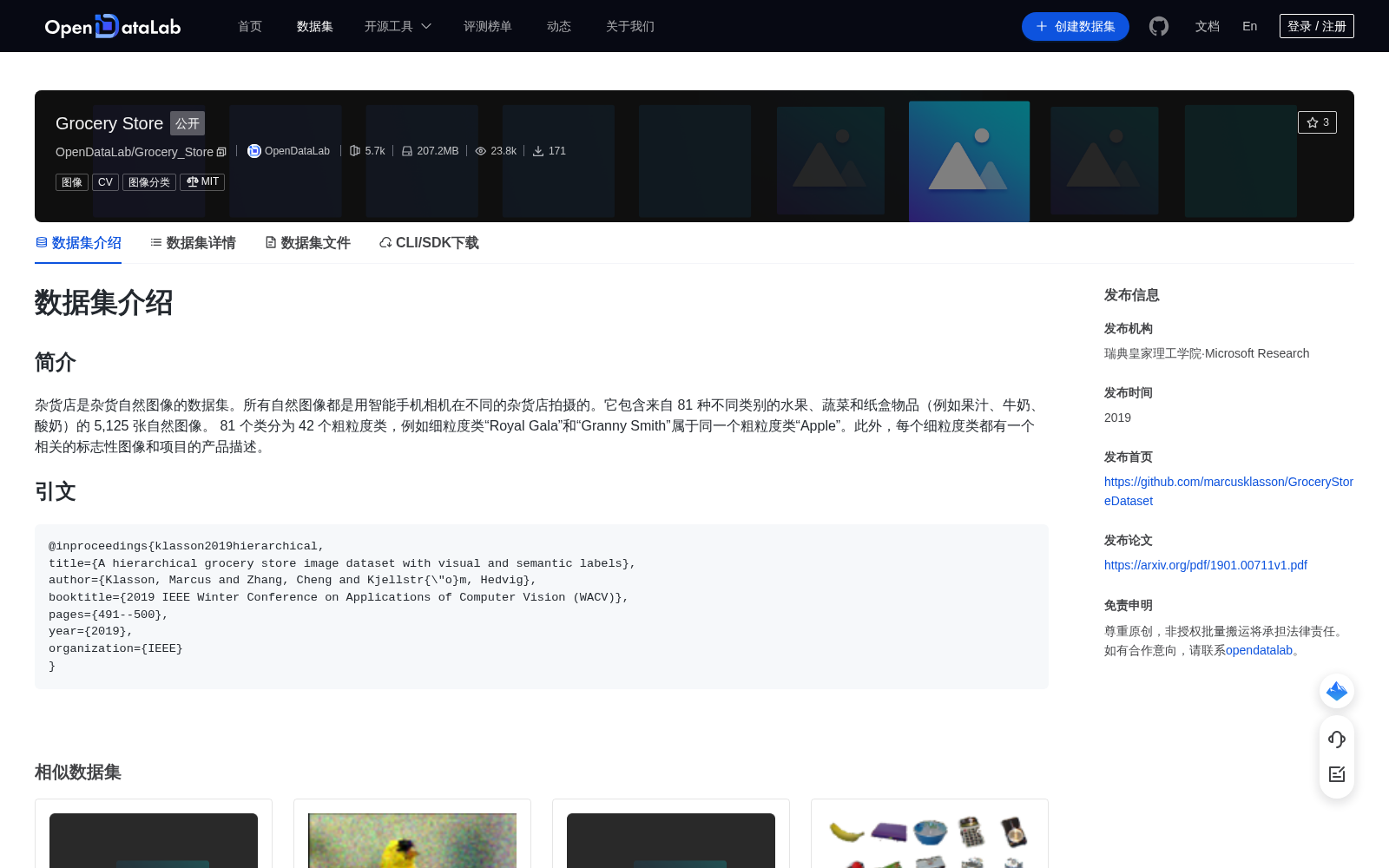Switch to 数据集文件 tab

307,243
